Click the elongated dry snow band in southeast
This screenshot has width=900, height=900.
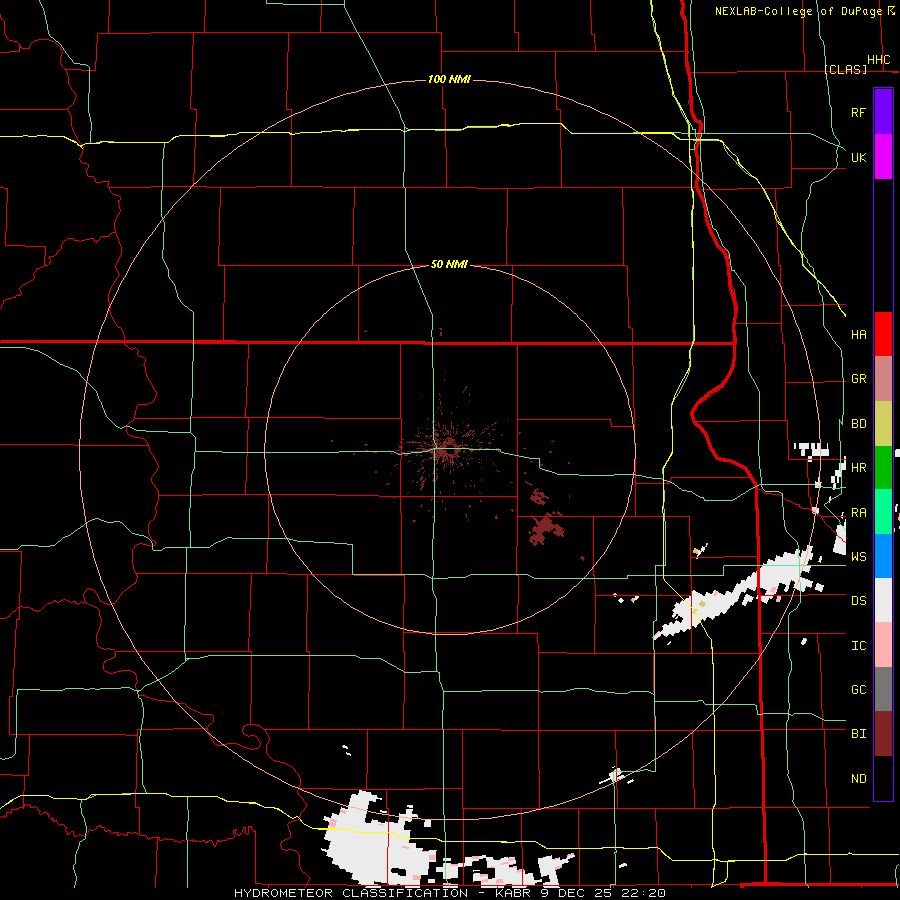[738, 595]
